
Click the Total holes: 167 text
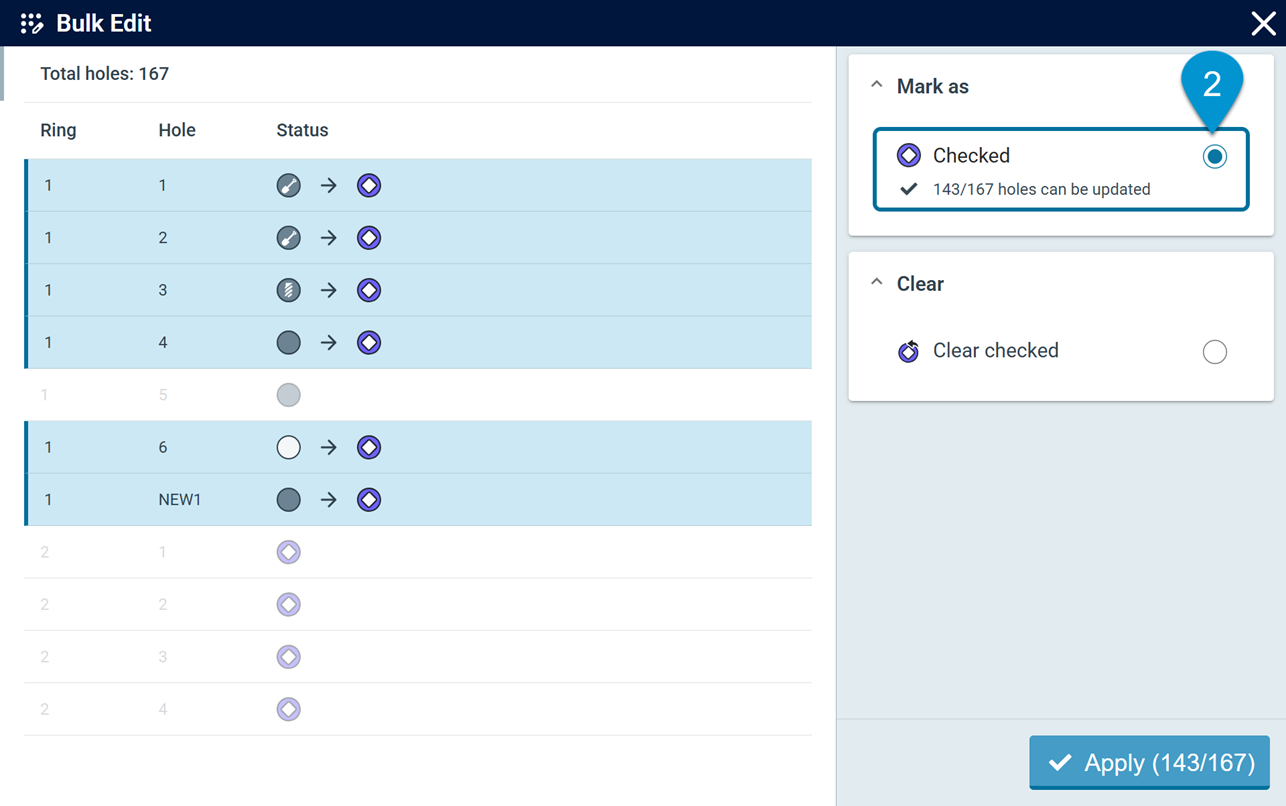tap(104, 74)
